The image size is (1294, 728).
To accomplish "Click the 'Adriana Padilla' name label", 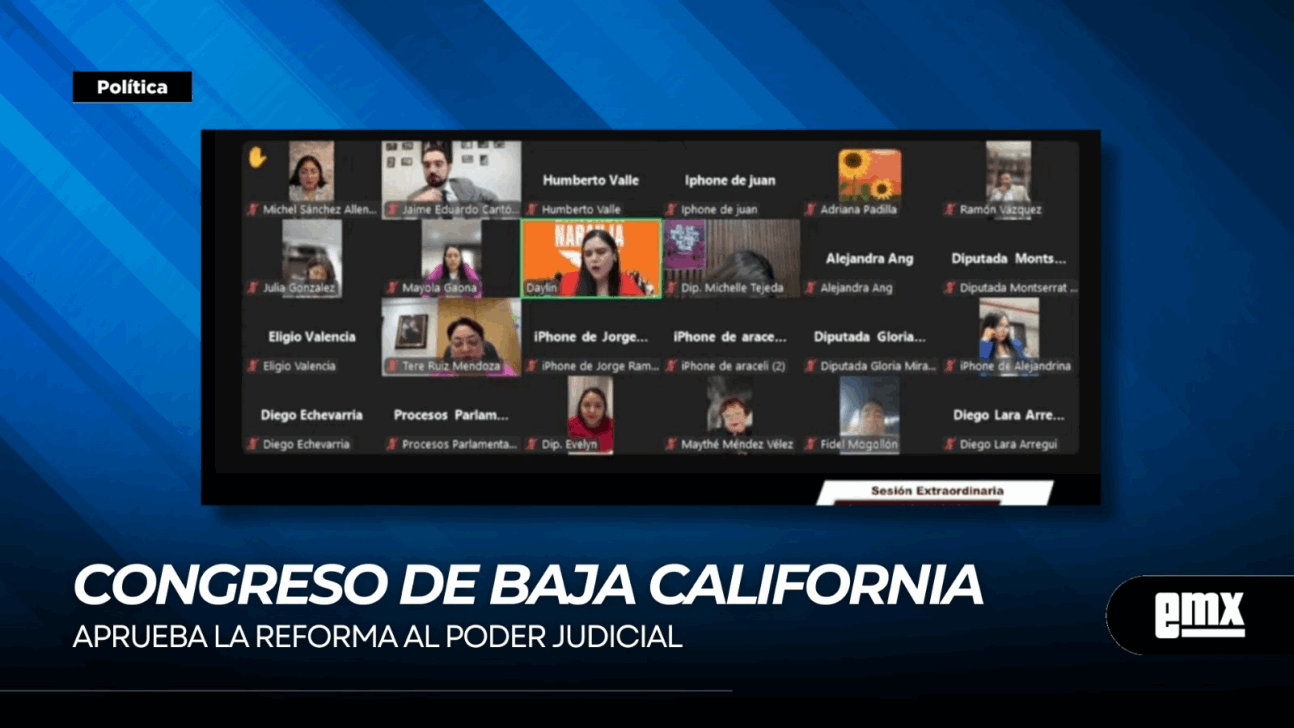I will (858, 210).
